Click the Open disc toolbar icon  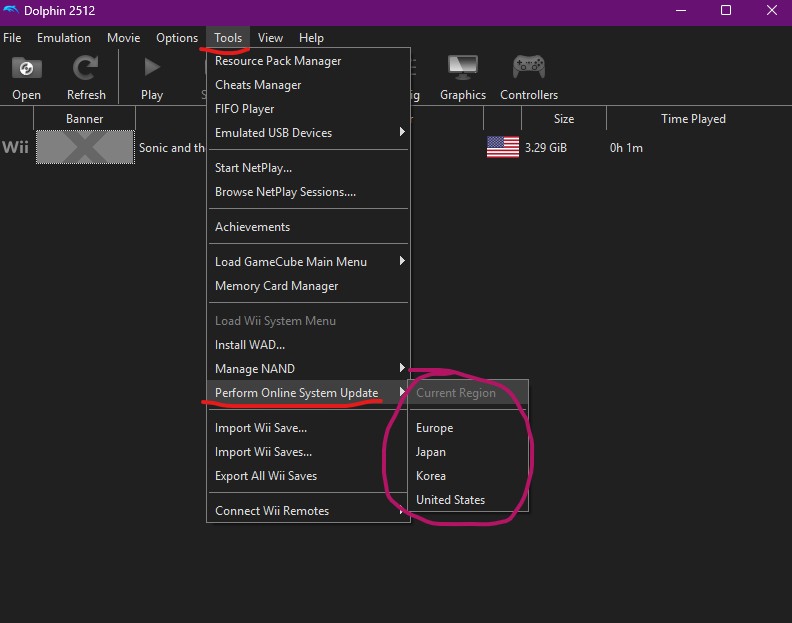[x=27, y=69]
